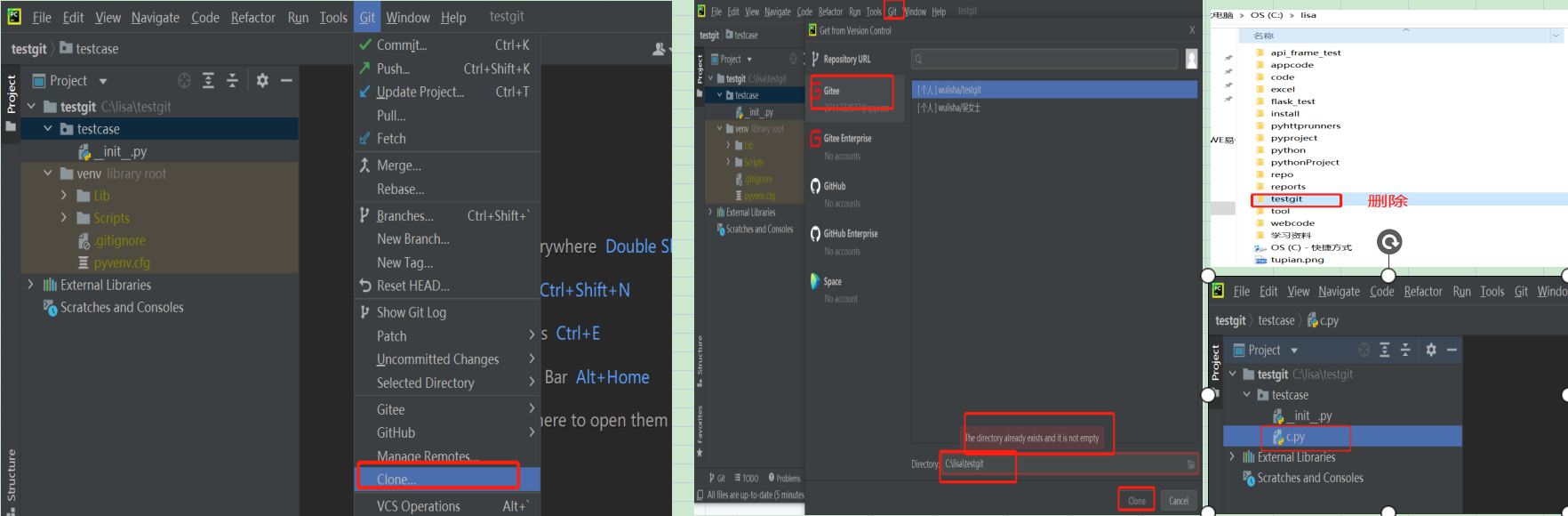Expand External Libraries in bottom-right PyCharm tree
This screenshot has width=1568, height=516.
pos(1232,457)
